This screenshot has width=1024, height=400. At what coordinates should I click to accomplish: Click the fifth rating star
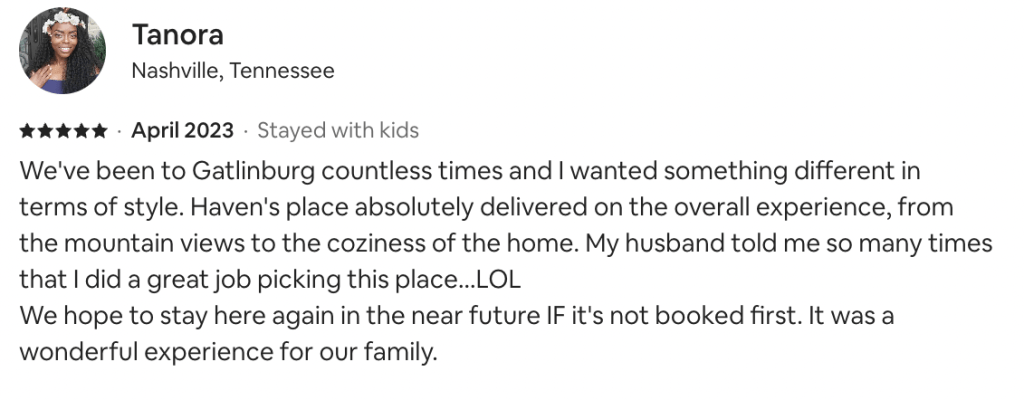tap(99, 131)
